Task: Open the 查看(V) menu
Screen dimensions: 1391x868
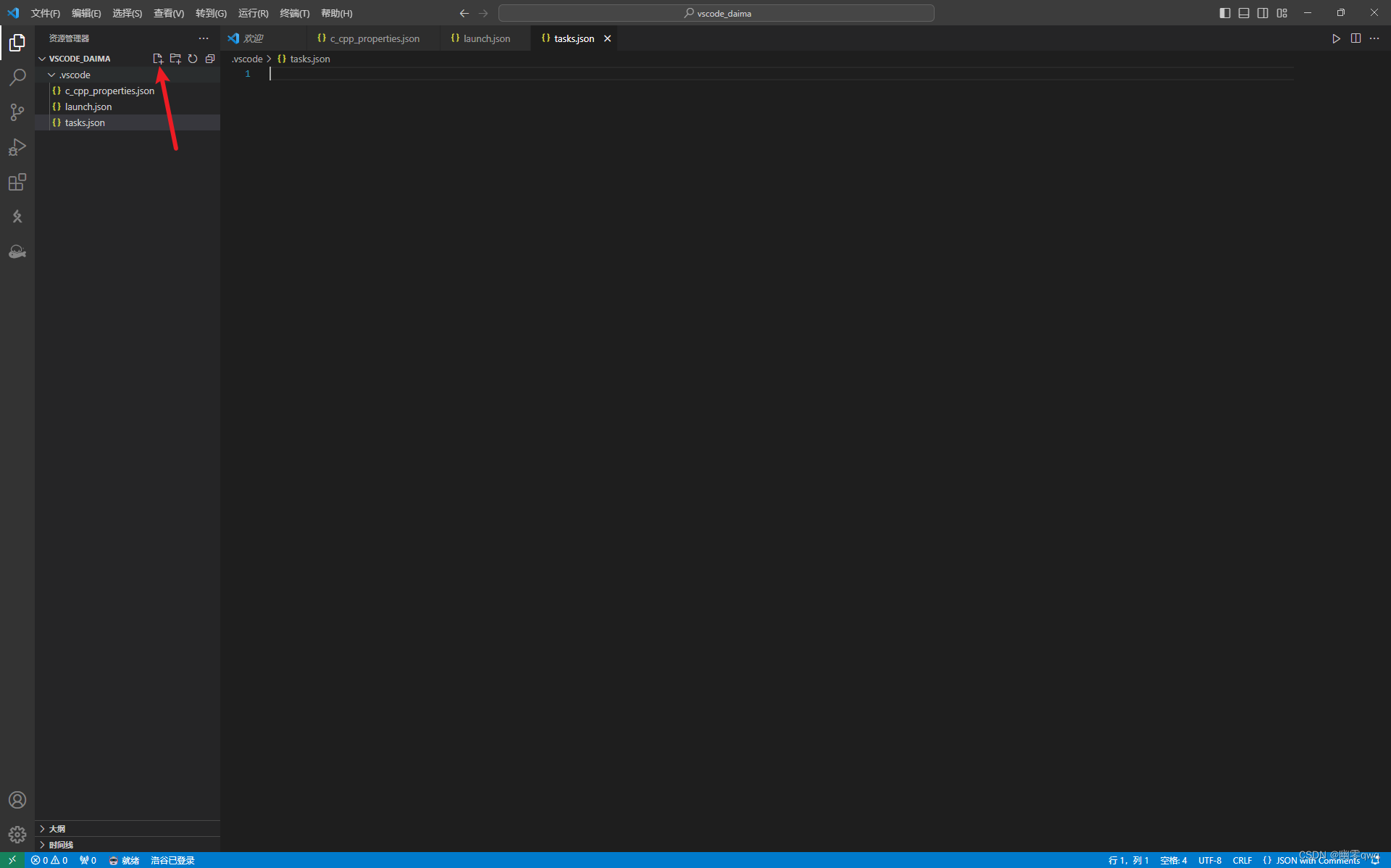Action: click(169, 13)
